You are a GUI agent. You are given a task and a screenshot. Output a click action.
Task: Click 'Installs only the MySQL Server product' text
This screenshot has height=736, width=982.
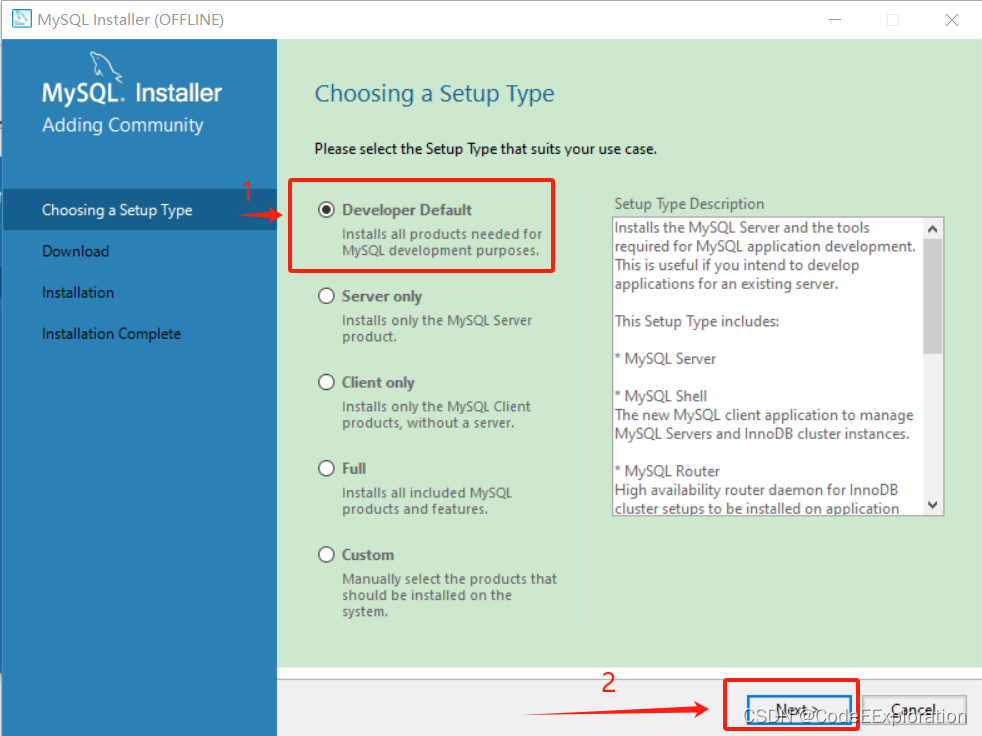437,328
